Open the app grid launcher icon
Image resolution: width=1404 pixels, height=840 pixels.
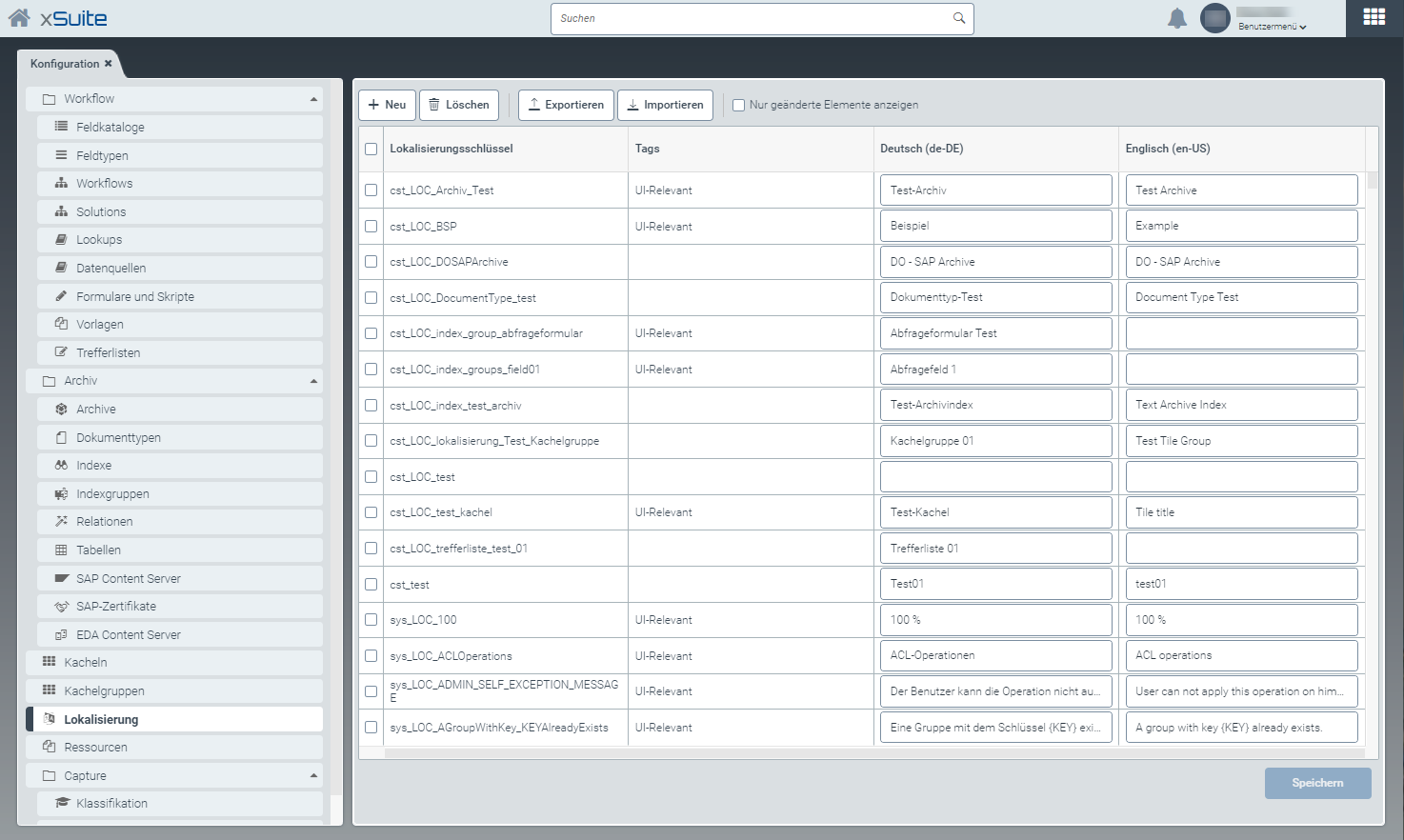point(1374,17)
